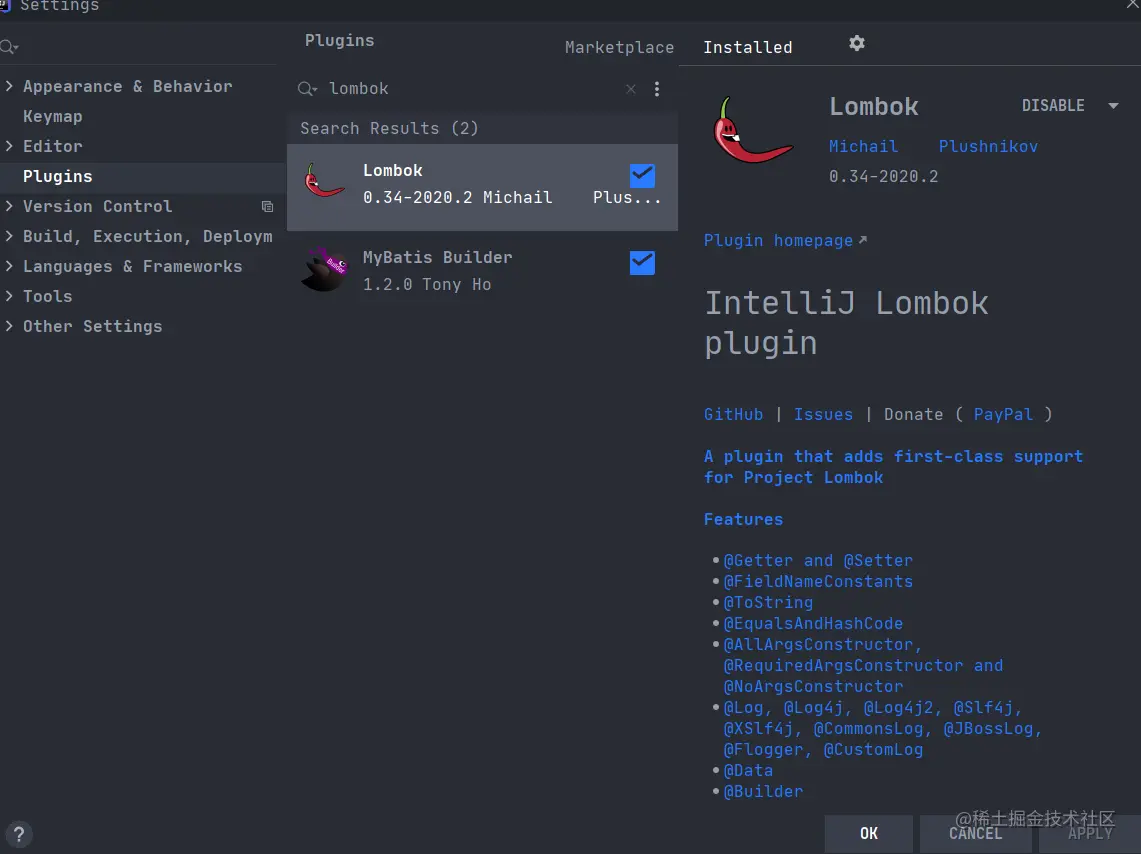Viewport: 1141px width, 854px height.
Task: Select Plugins in settings tree
Action: (x=57, y=177)
